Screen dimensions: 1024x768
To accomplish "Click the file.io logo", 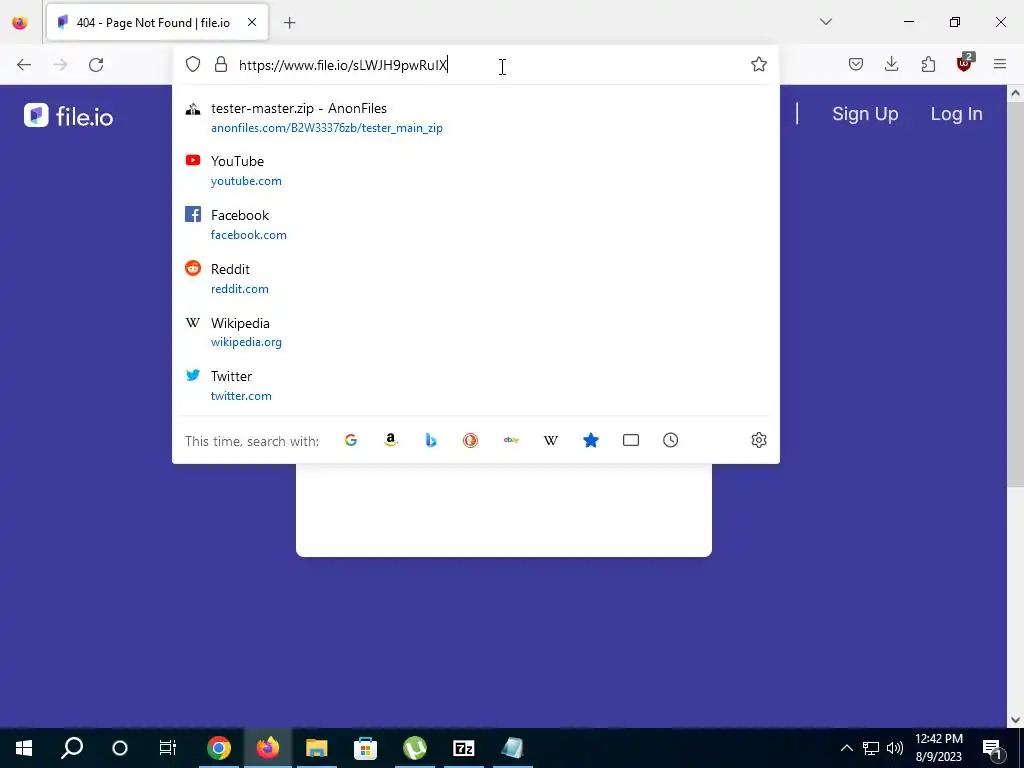I will pyautogui.click(x=69, y=116).
